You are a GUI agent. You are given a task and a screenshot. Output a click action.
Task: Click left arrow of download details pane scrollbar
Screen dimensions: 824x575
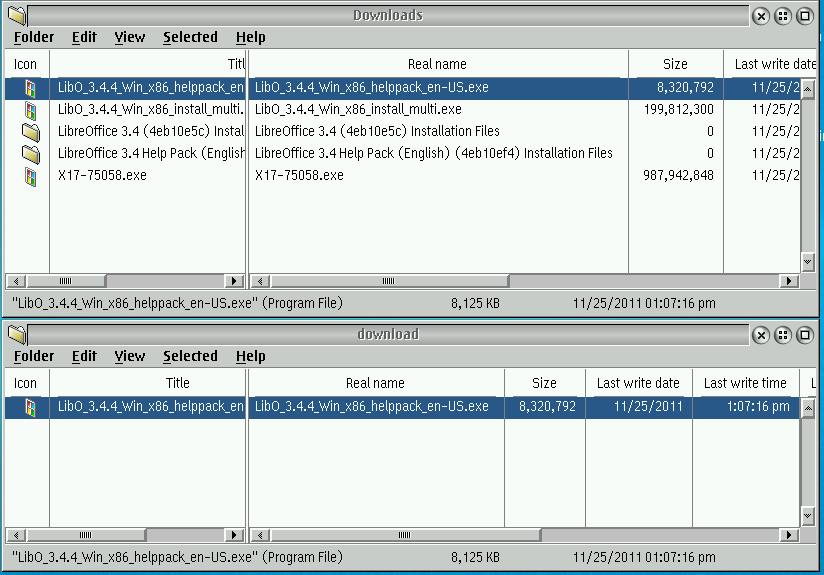(x=260, y=535)
